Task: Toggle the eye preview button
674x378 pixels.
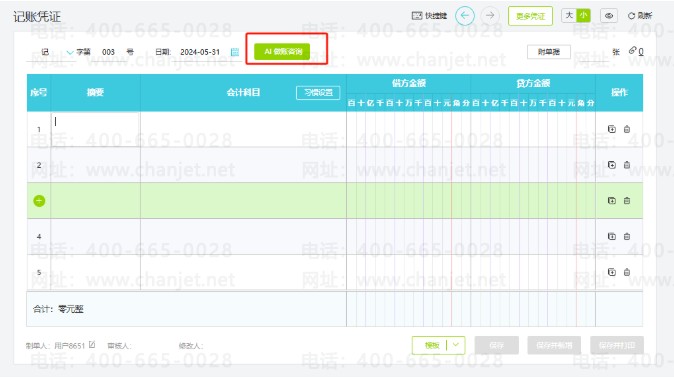Action: [x=609, y=16]
